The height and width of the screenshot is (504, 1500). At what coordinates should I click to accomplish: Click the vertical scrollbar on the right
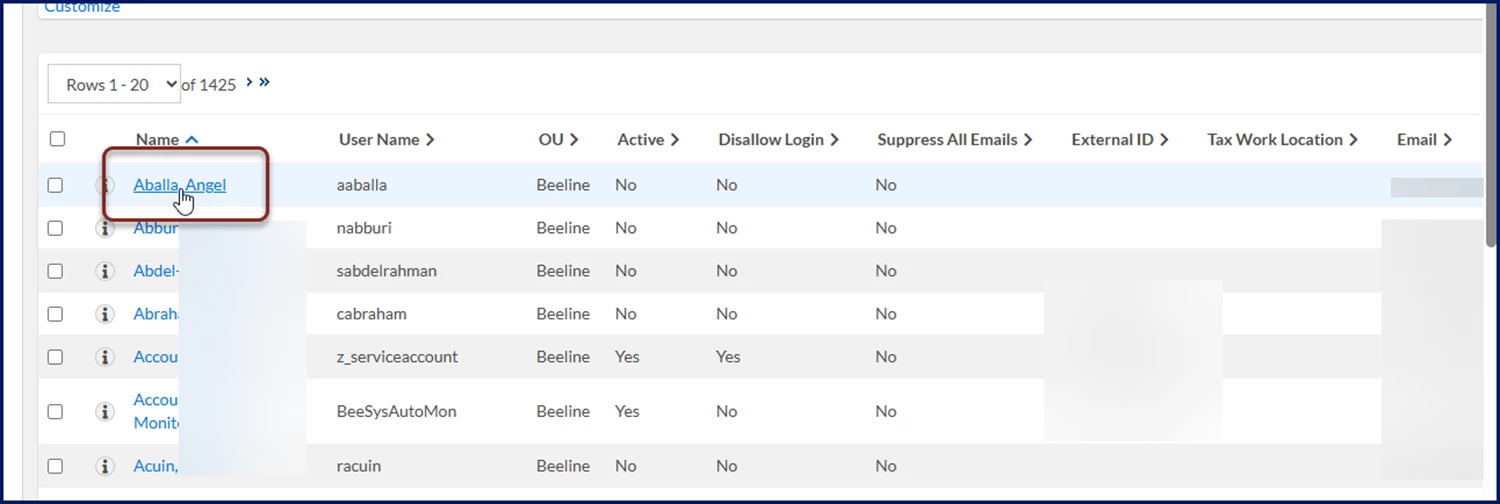pos(1491,130)
